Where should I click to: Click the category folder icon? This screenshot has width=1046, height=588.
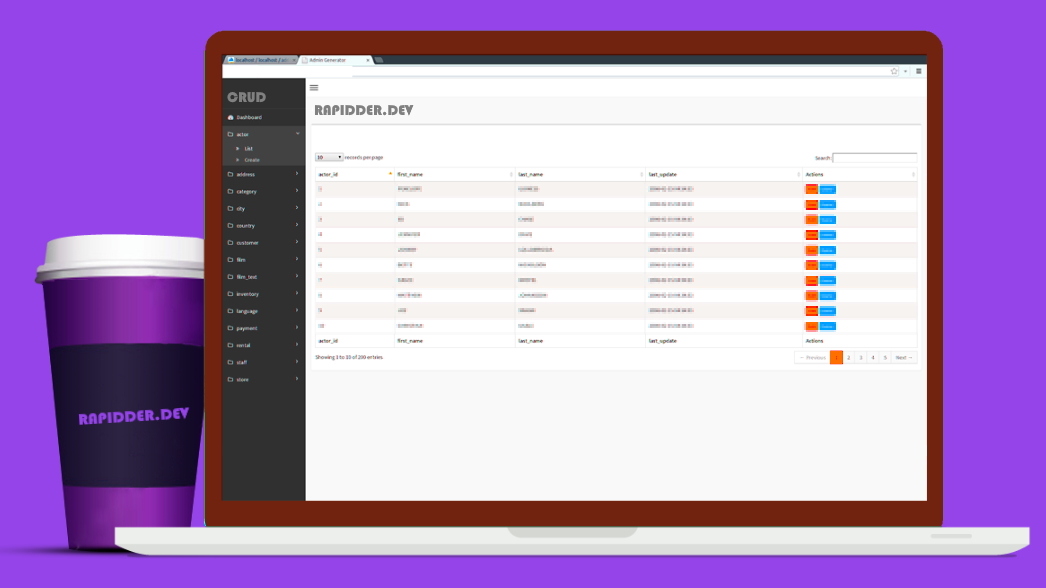click(231, 192)
